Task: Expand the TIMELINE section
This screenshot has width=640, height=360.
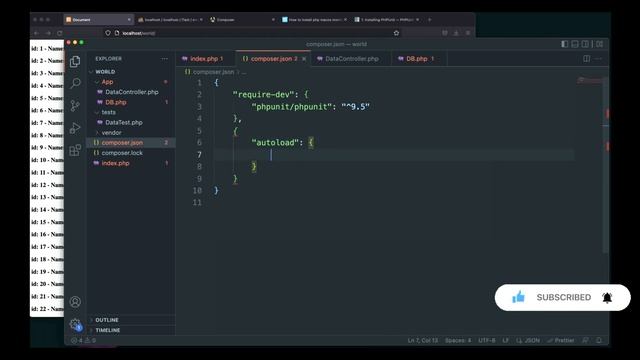Action: pyautogui.click(x=131, y=330)
